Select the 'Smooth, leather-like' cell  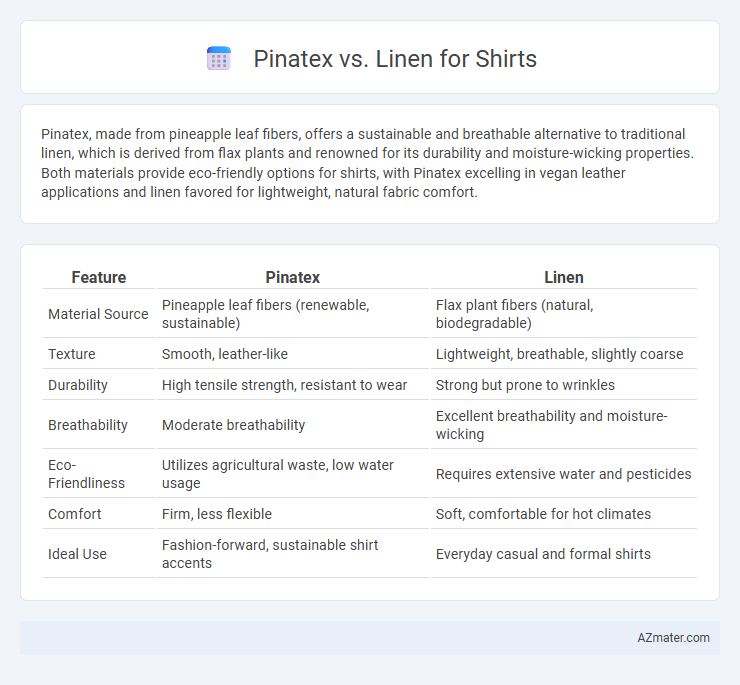293,354
